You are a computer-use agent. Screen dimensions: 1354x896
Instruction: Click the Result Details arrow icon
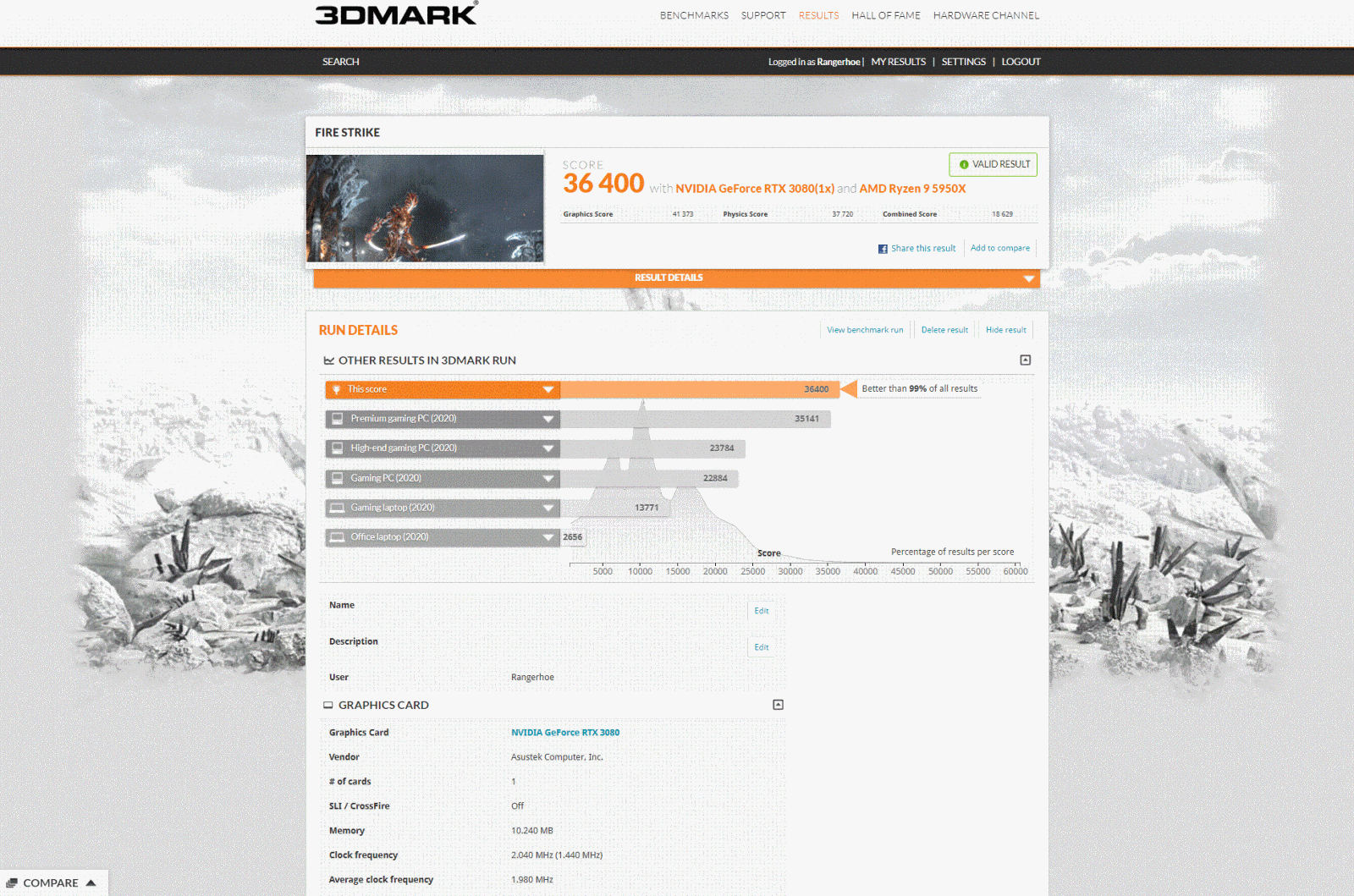click(1029, 278)
